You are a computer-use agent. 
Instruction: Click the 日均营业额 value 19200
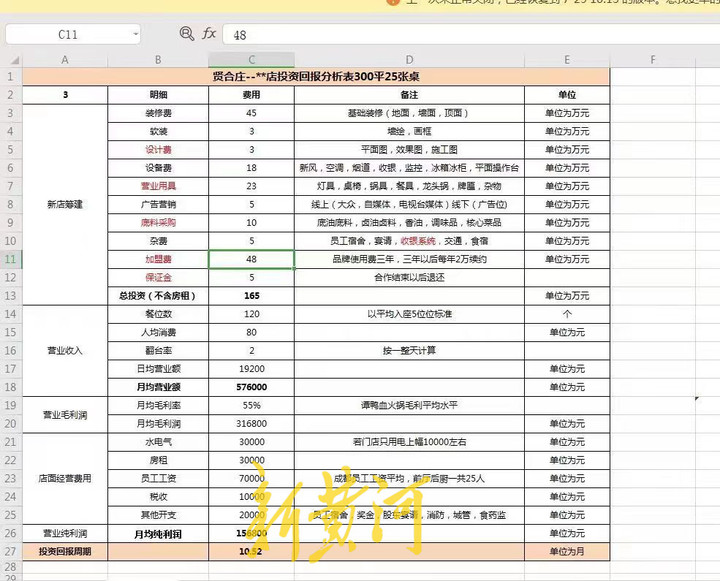[252, 369]
